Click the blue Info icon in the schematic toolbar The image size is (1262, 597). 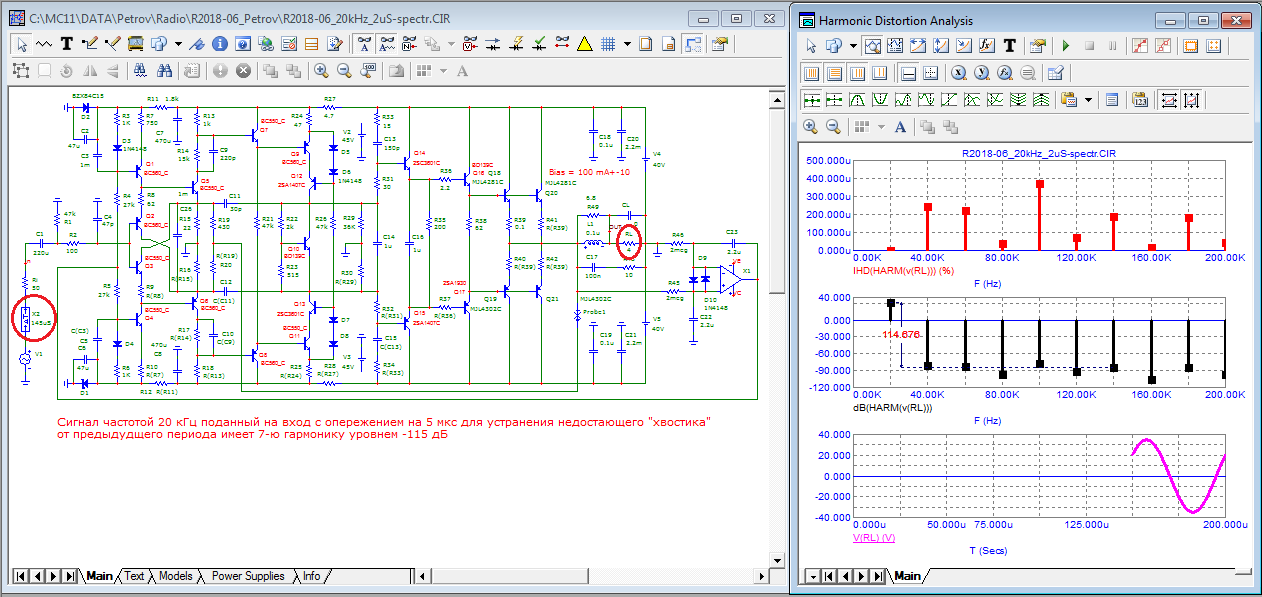pyautogui.click(x=219, y=43)
